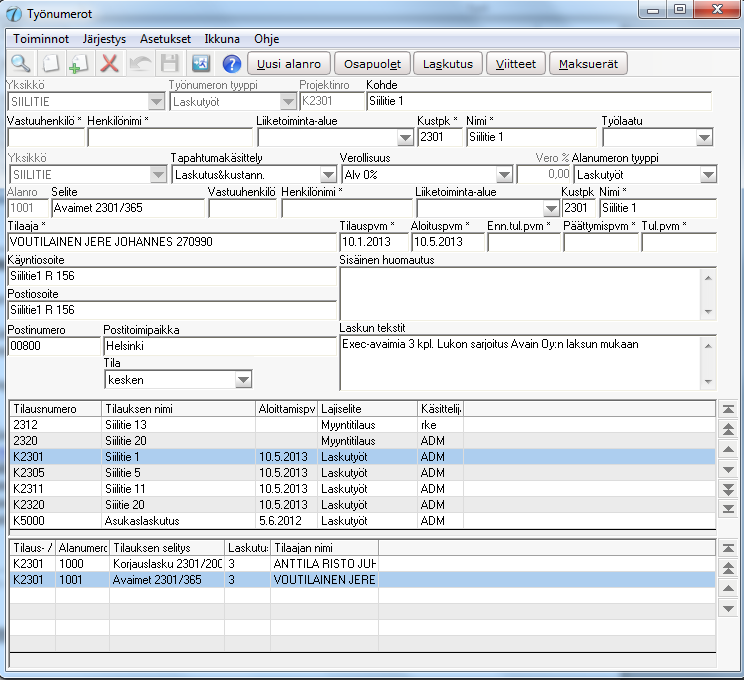Click the Sisäinen huomautus text area
The image size is (744, 680).
coord(521,294)
